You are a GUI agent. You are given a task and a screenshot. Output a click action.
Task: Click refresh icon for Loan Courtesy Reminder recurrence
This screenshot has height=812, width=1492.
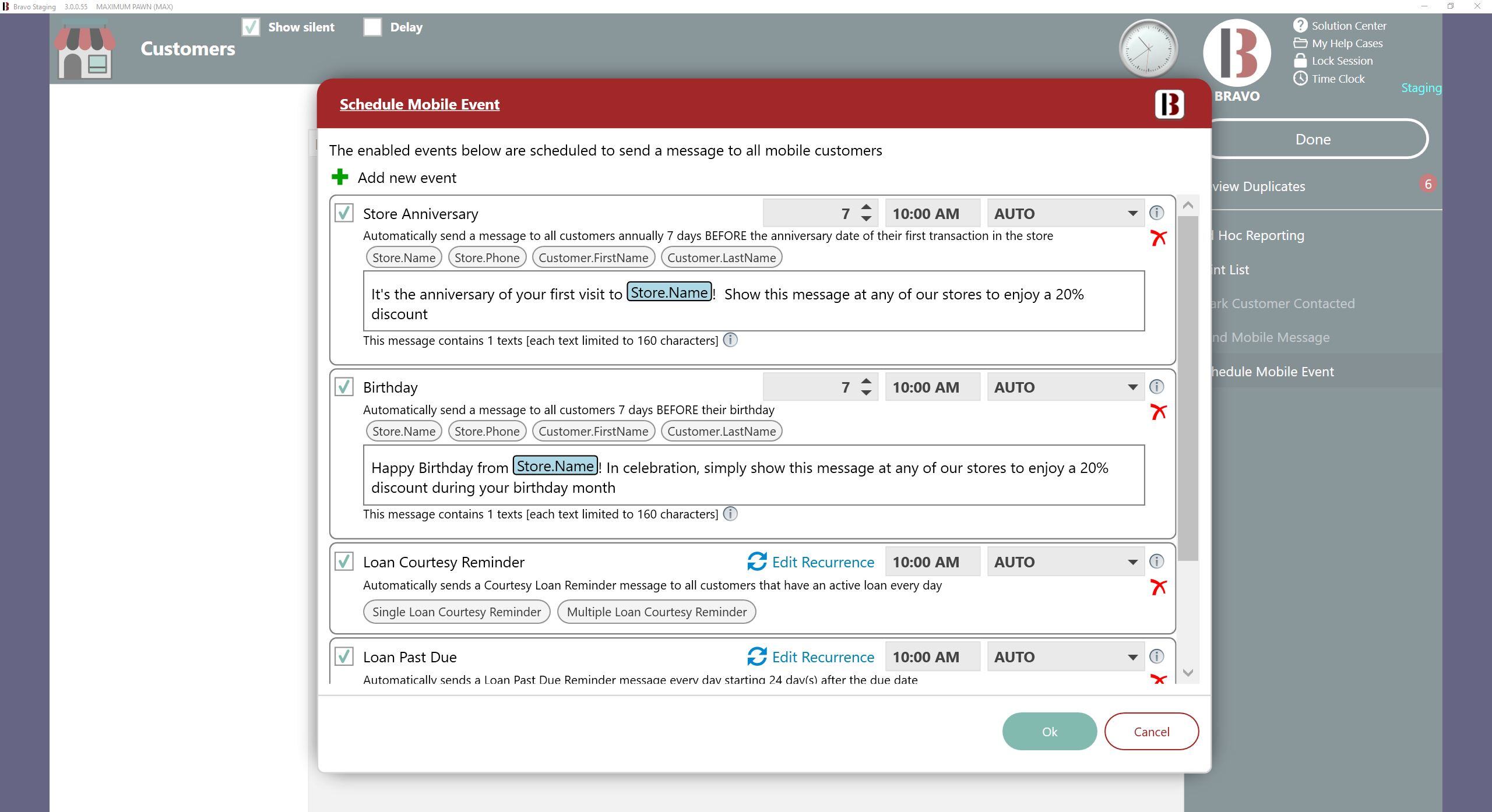[x=756, y=562]
